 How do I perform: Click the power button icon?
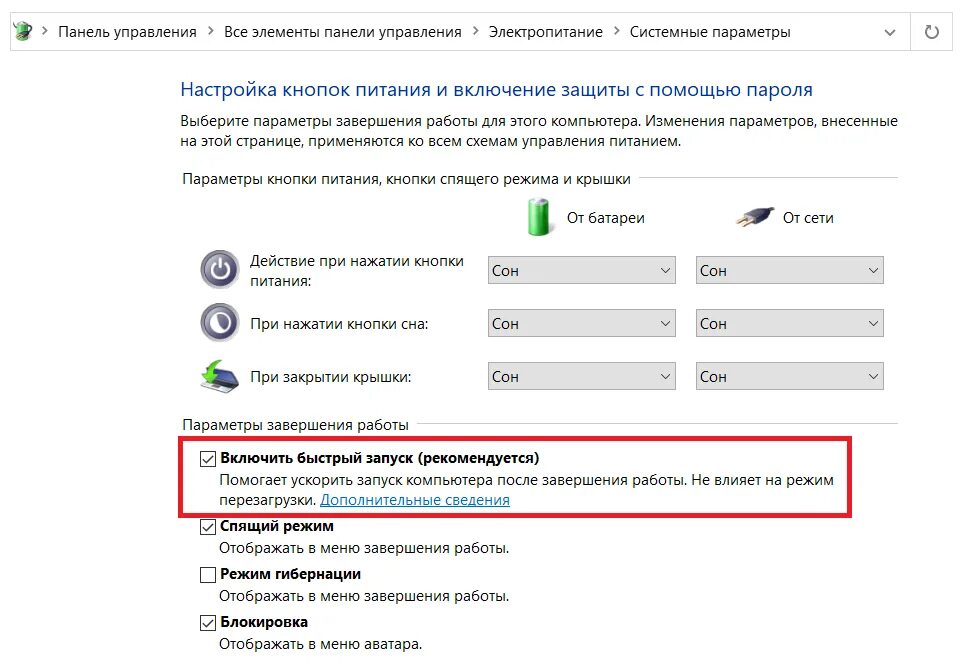[219, 270]
